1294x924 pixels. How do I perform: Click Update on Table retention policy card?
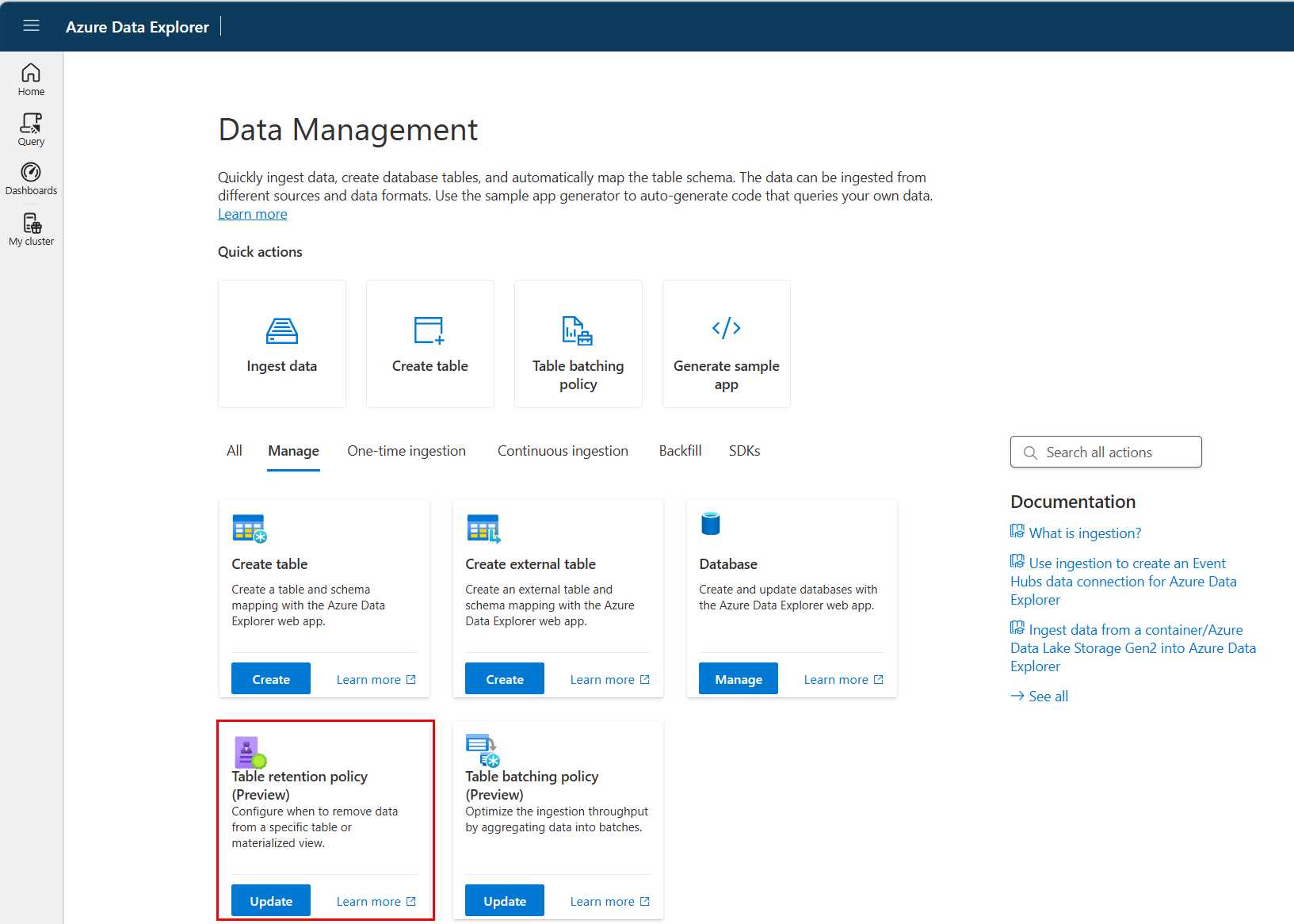(271, 901)
